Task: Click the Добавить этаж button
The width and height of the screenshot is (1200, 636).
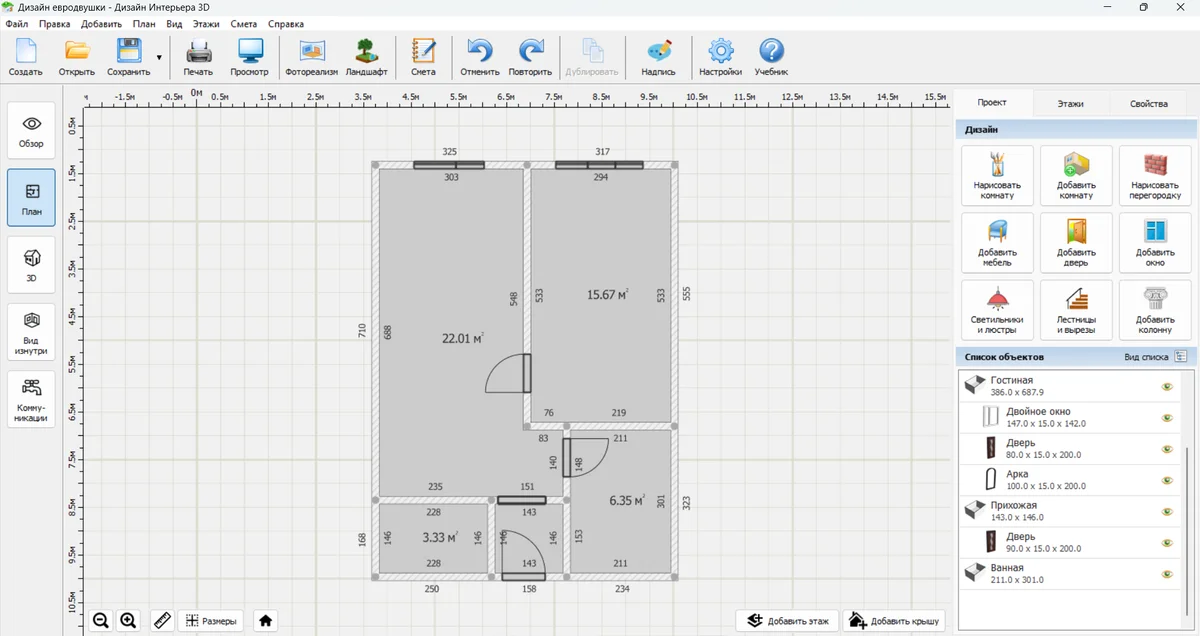Action: coord(788,621)
